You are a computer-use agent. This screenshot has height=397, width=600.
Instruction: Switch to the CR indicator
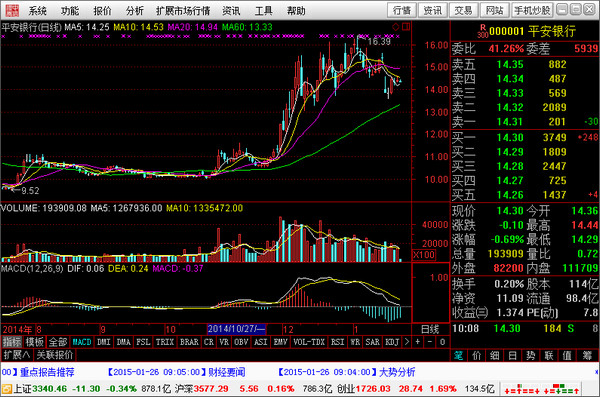(x=209, y=342)
